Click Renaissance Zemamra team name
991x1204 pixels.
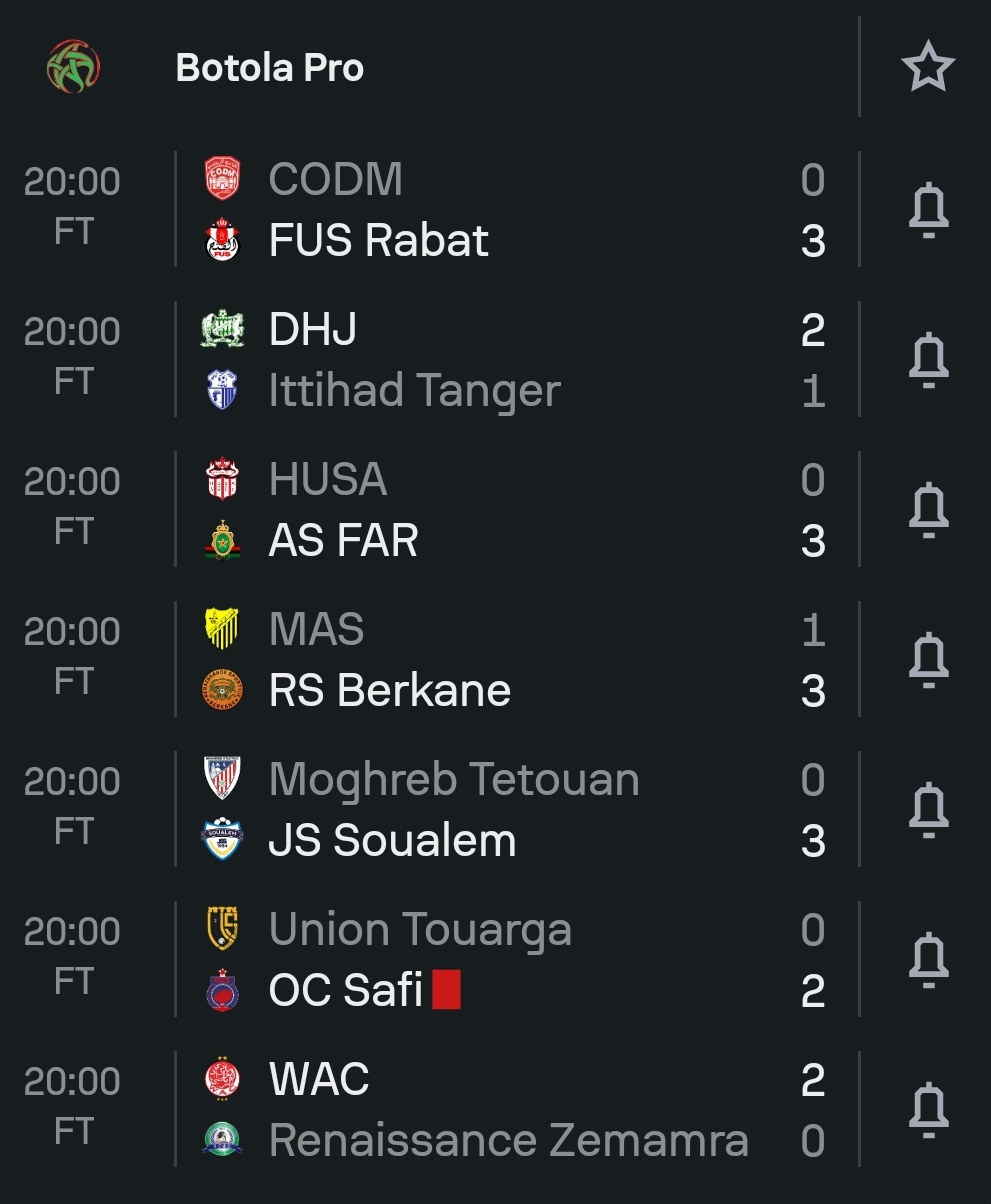(508, 1141)
